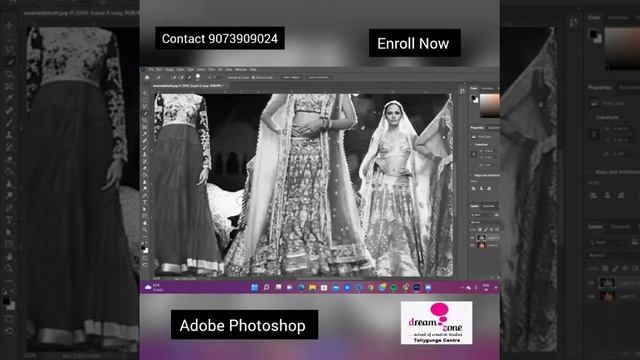This screenshot has height=360, width=640.
Task: Toggle top layer eye in blurred right background
Action: coord(591,282)
